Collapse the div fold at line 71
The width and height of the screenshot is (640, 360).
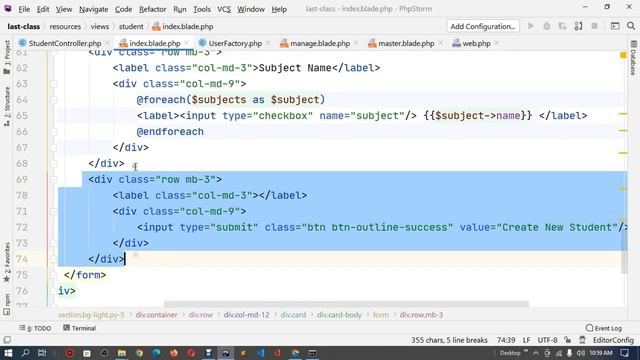53,211
